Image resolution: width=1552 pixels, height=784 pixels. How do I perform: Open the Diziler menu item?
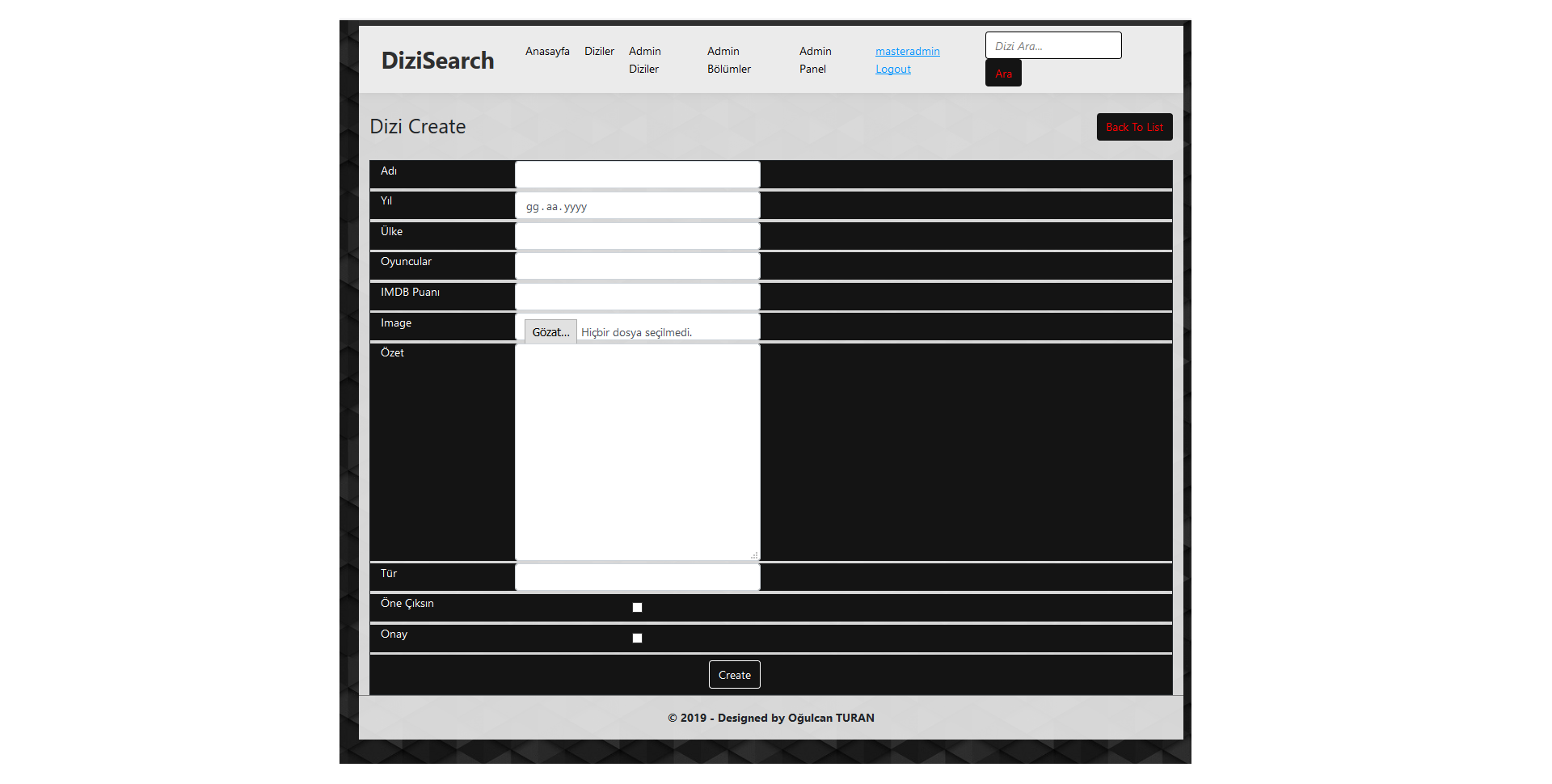[599, 51]
